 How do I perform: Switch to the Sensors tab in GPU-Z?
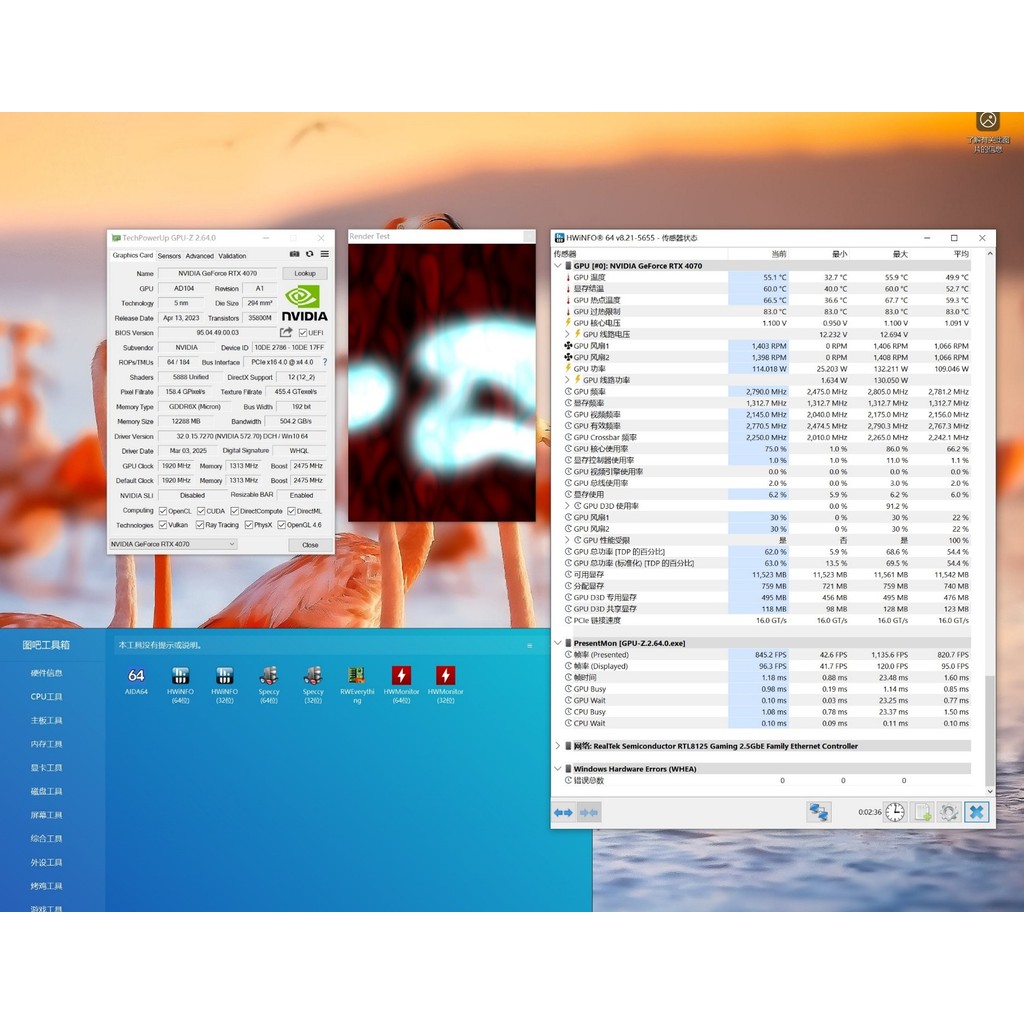tap(169, 256)
